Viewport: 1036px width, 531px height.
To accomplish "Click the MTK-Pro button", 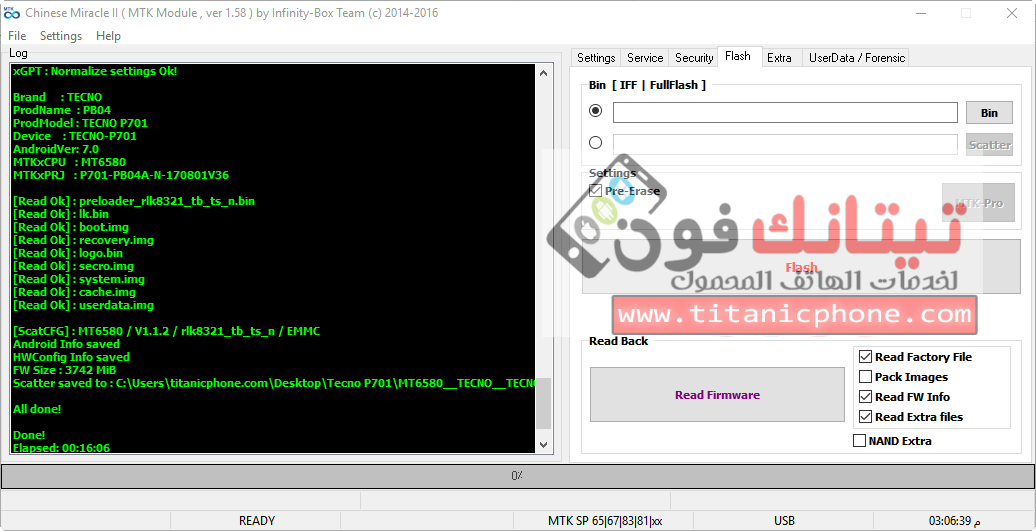I will [978, 203].
